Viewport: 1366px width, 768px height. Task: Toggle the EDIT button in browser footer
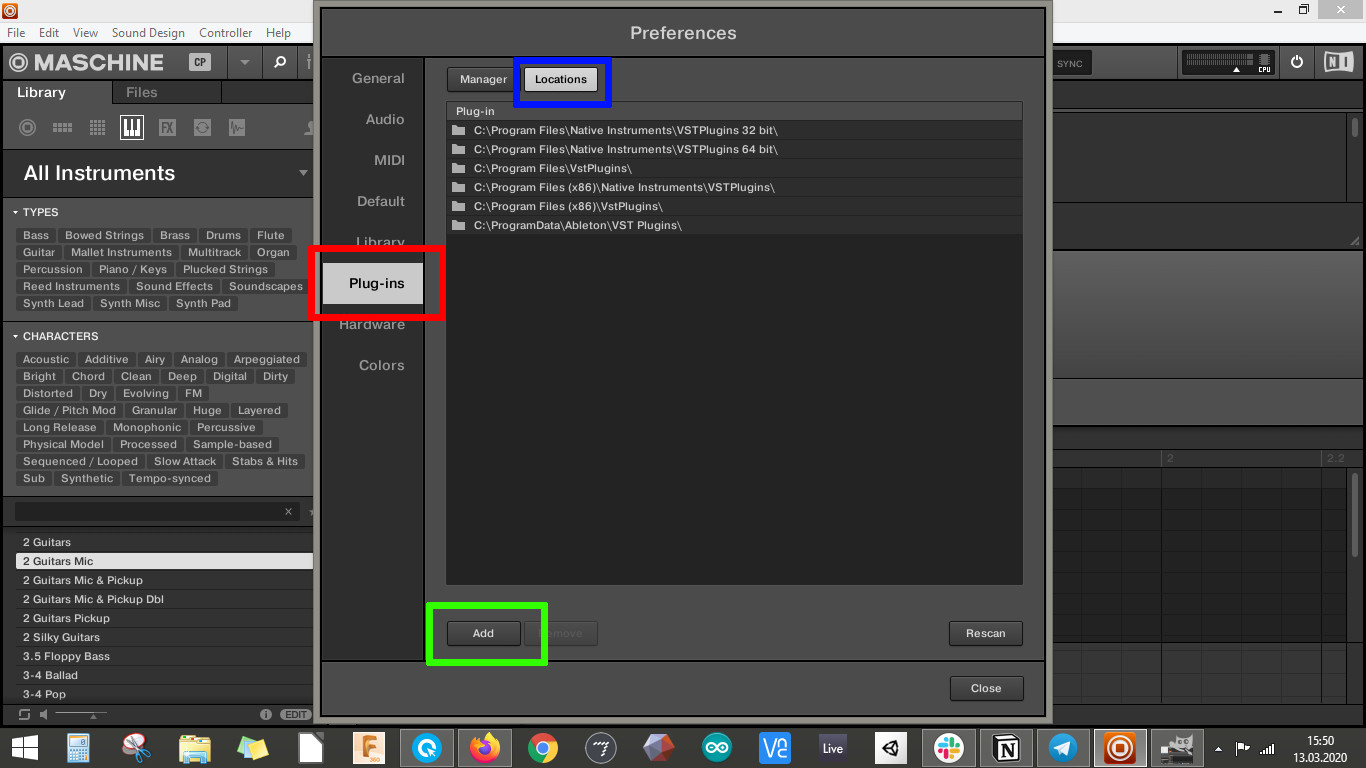tap(295, 714)
